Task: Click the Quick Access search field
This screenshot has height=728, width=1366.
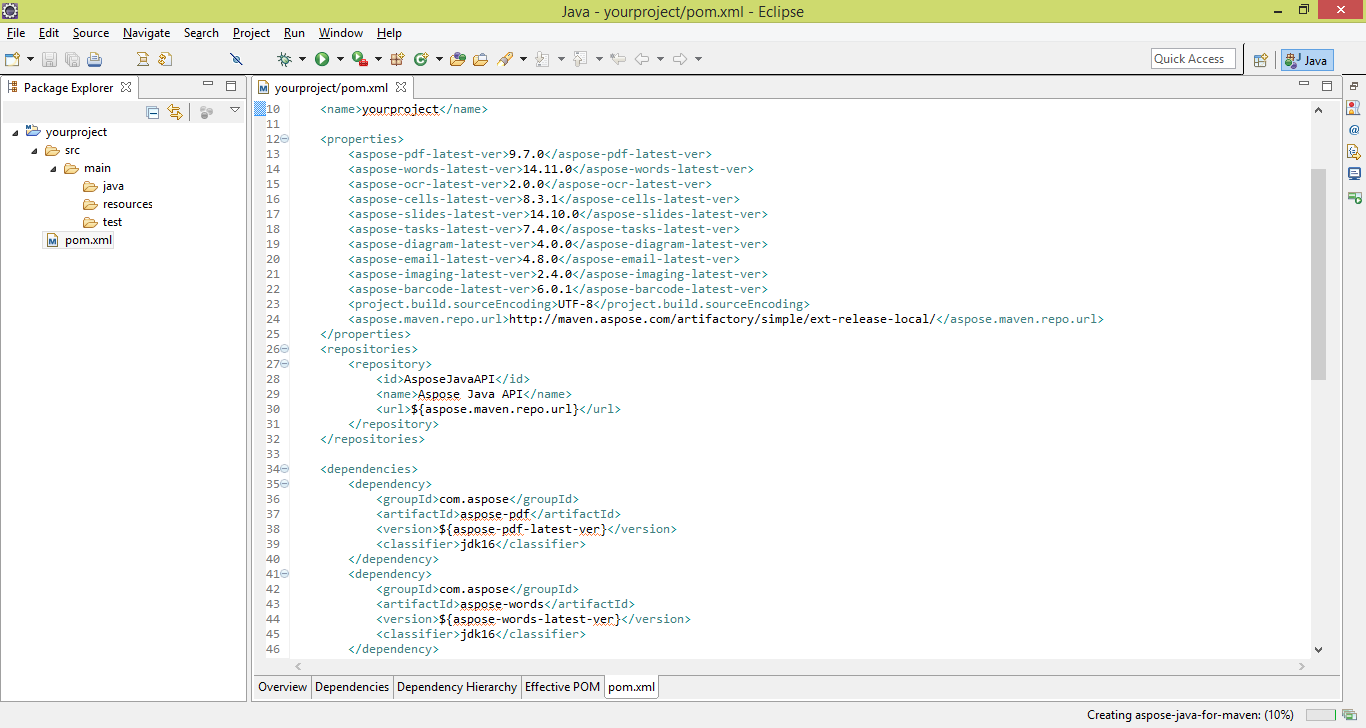Action: [x=1193, y=59]
